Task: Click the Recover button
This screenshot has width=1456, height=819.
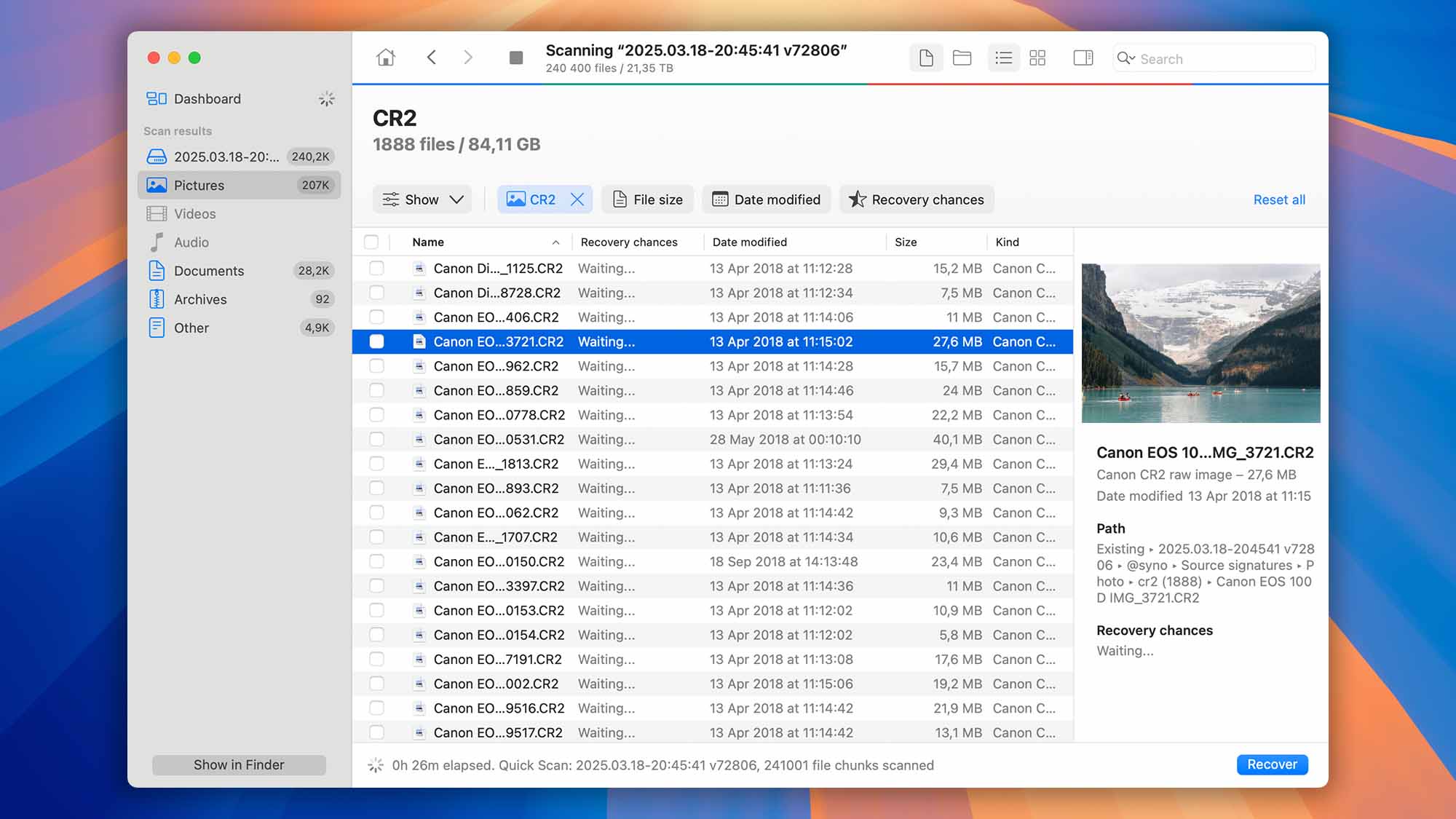Action: [x=1272, y=764]
